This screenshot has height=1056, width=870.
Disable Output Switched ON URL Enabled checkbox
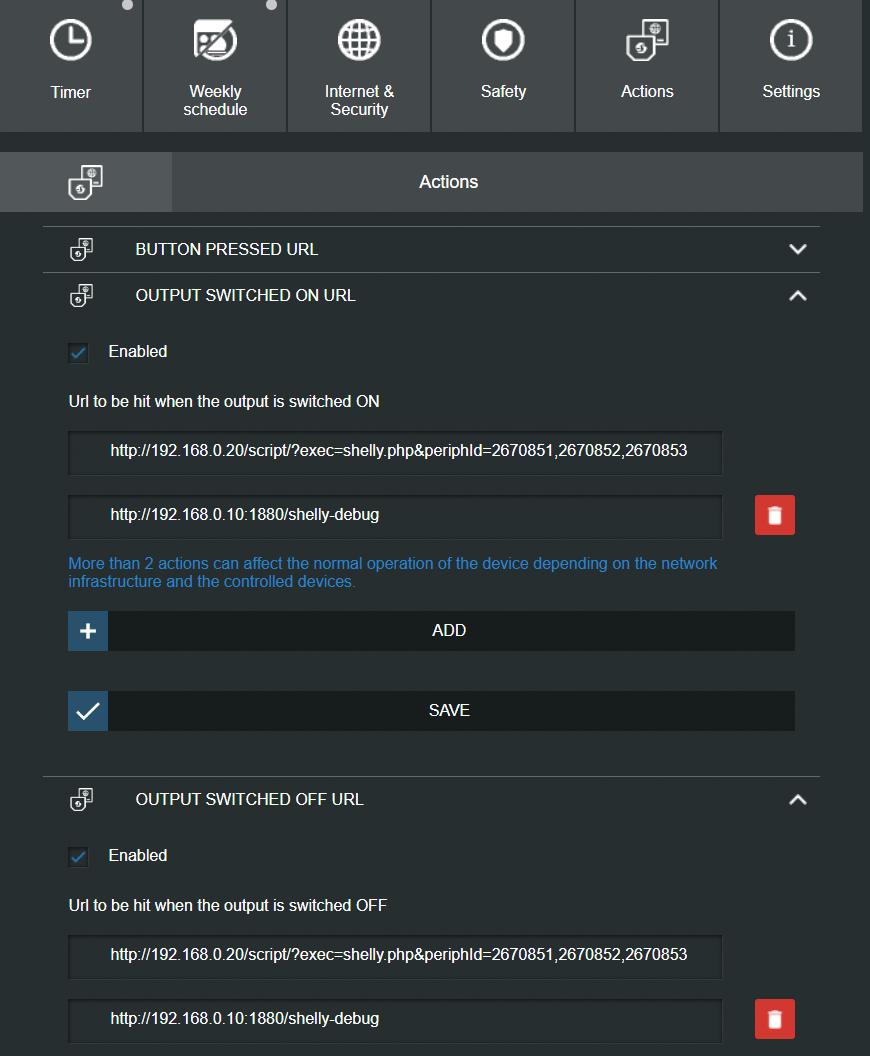tap(78, 352)
